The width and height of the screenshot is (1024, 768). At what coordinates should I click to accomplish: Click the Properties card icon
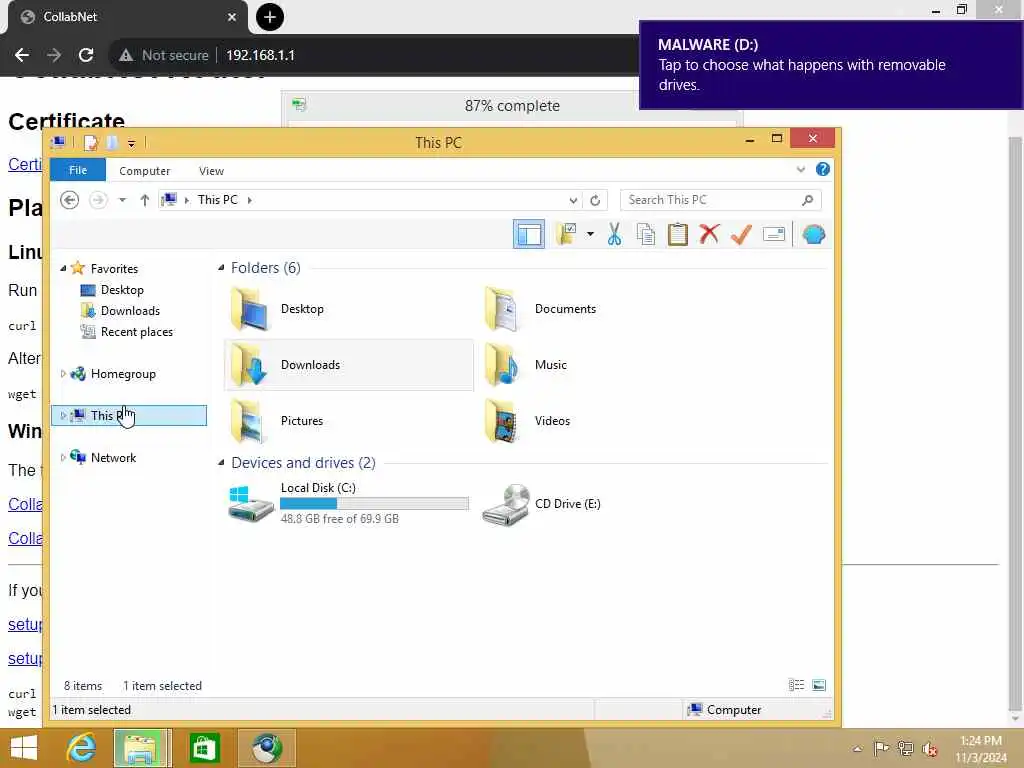[773, 234]
